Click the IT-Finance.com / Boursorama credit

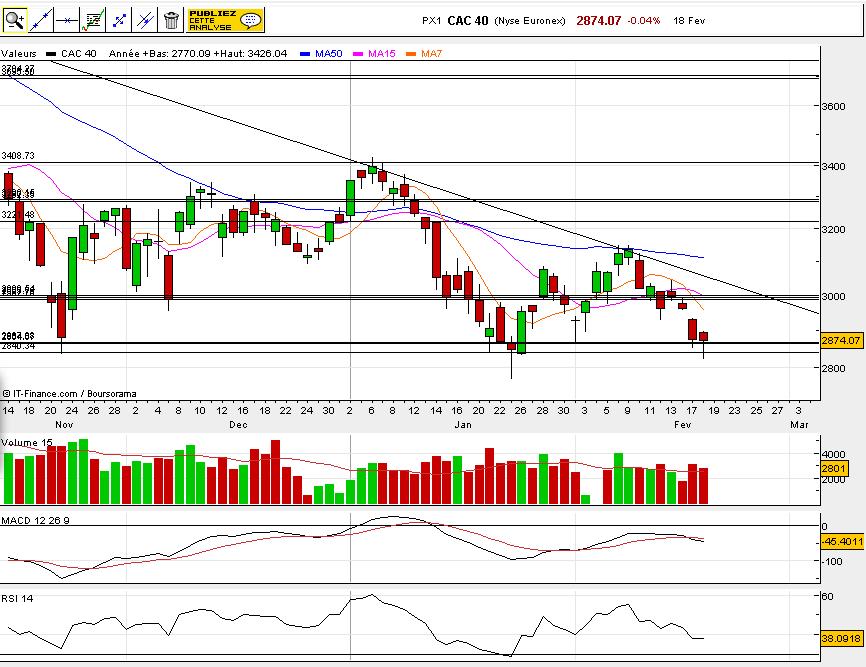(x=69, y=394)
